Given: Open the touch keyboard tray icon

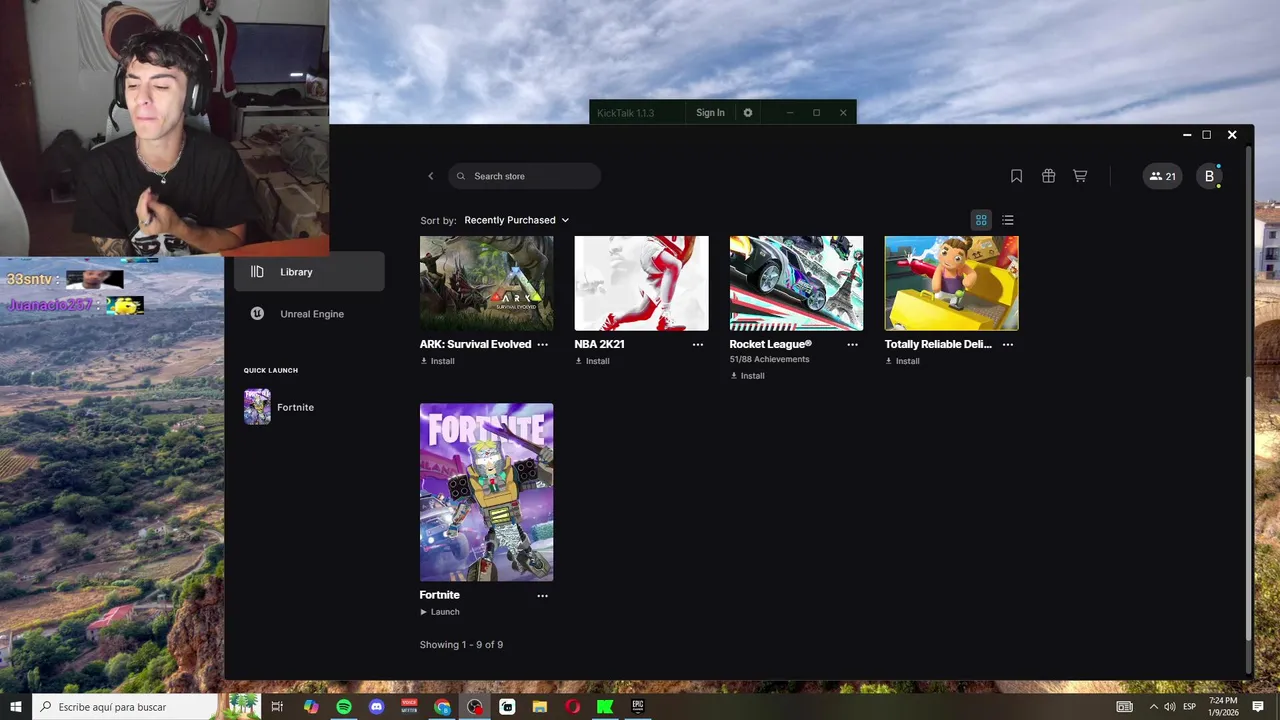Looking at the screenshot, I should coord(1125,707).
